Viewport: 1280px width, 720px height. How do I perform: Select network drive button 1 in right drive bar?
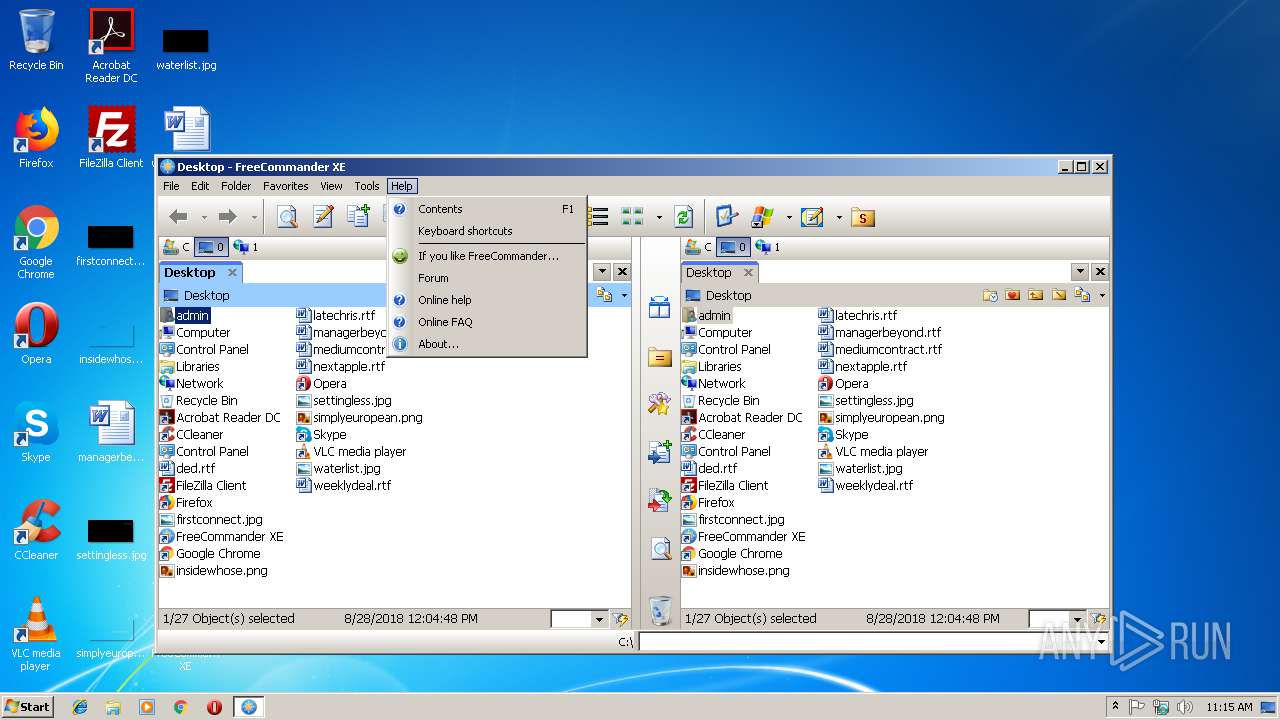768,247
